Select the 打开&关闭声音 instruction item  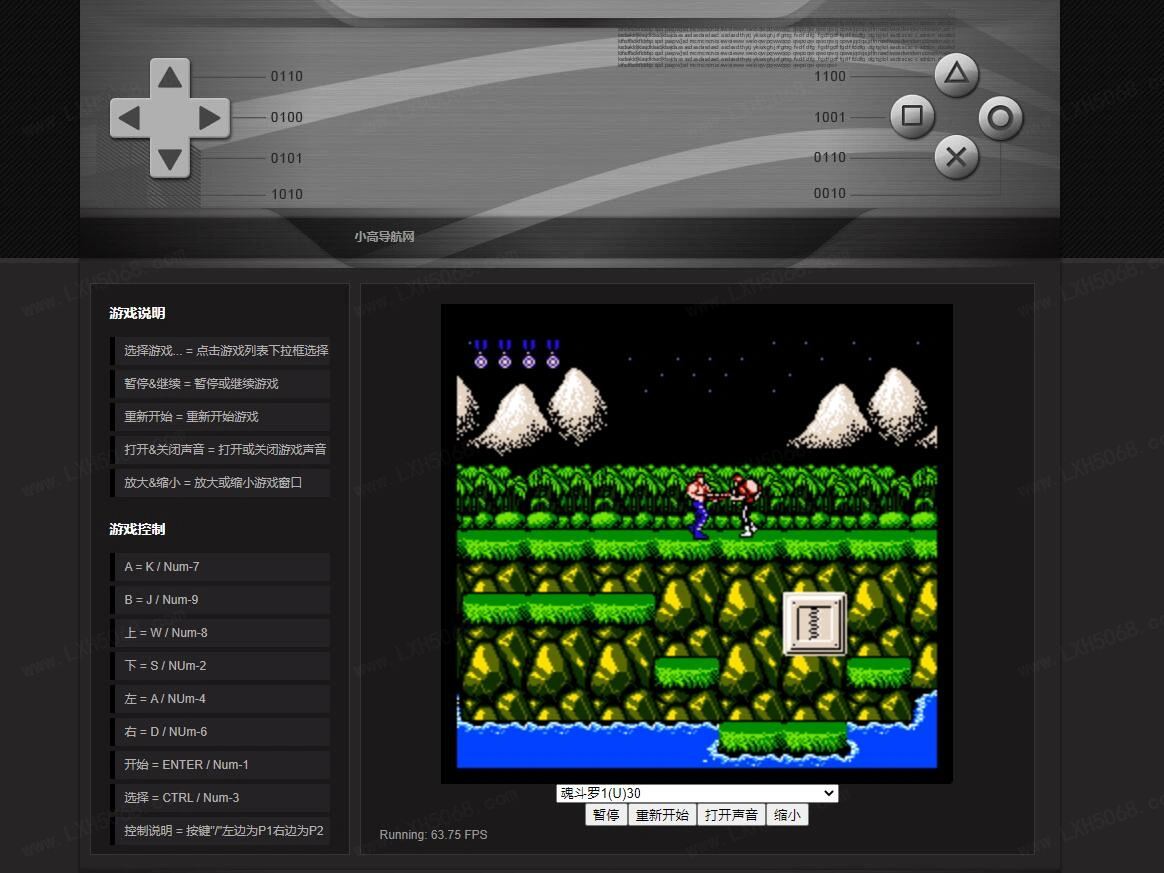(x=220, y=450)
